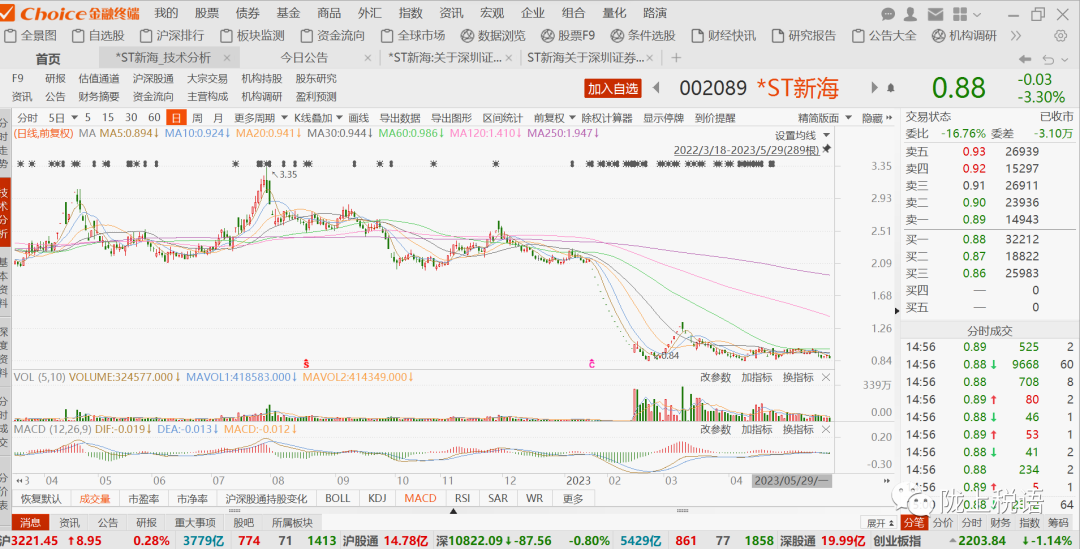Open 沪深排行 toolbar item
The width and height of the screenshot is (1080, 549).
[172, 35]
